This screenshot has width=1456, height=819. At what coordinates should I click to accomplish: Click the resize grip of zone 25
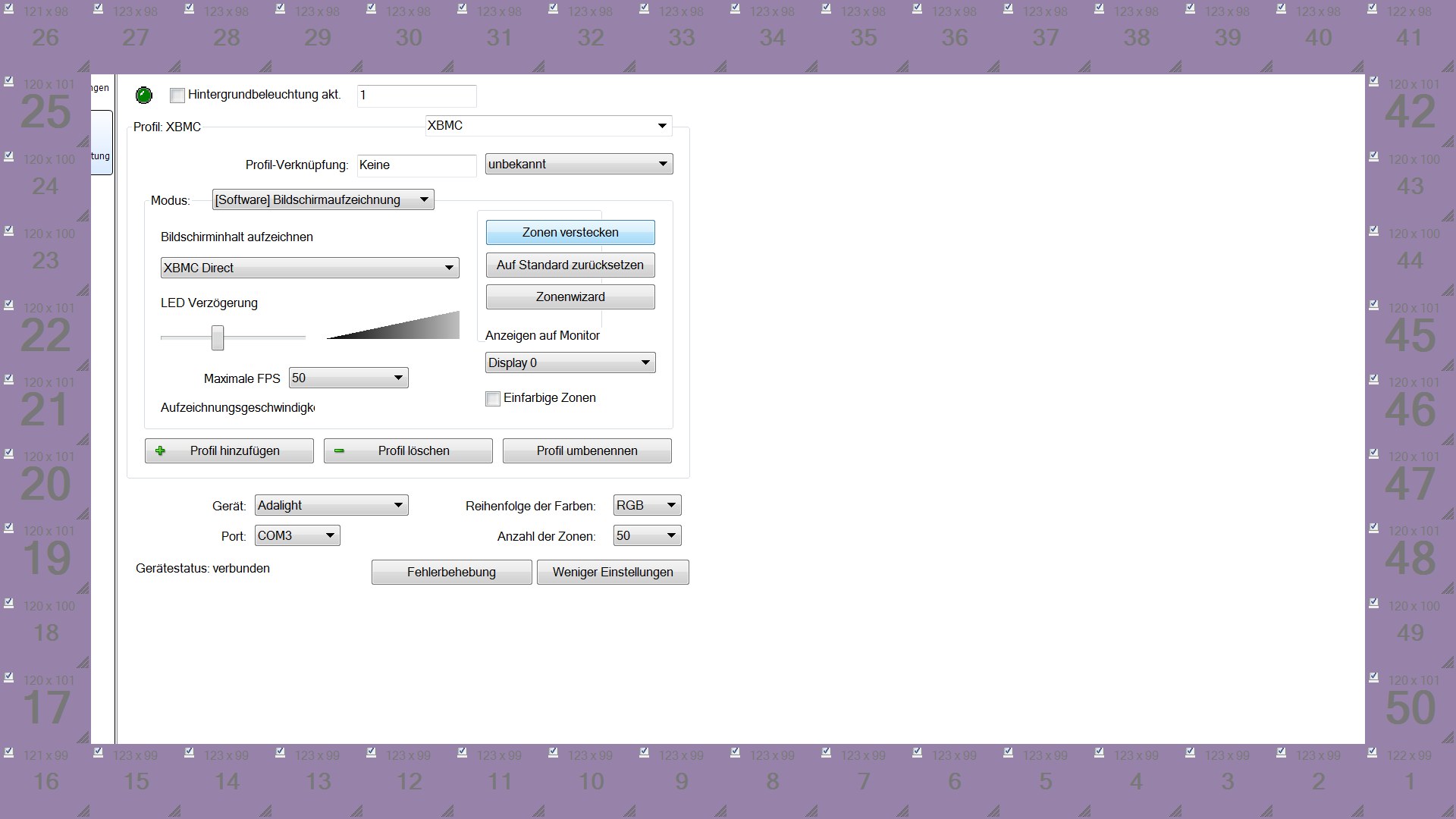pos(83,141)
